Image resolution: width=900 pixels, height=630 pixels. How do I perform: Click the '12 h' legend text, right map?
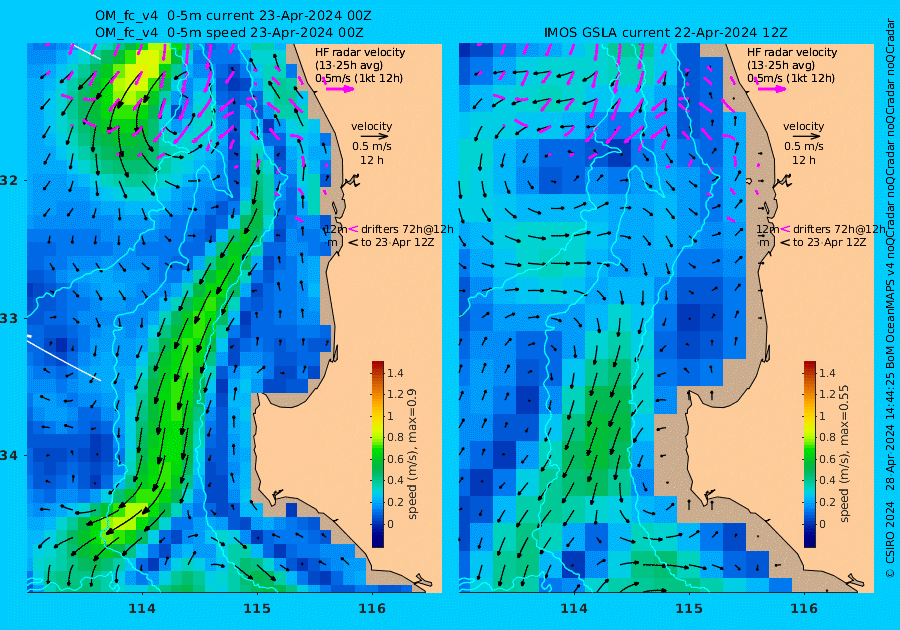point(804,160)
